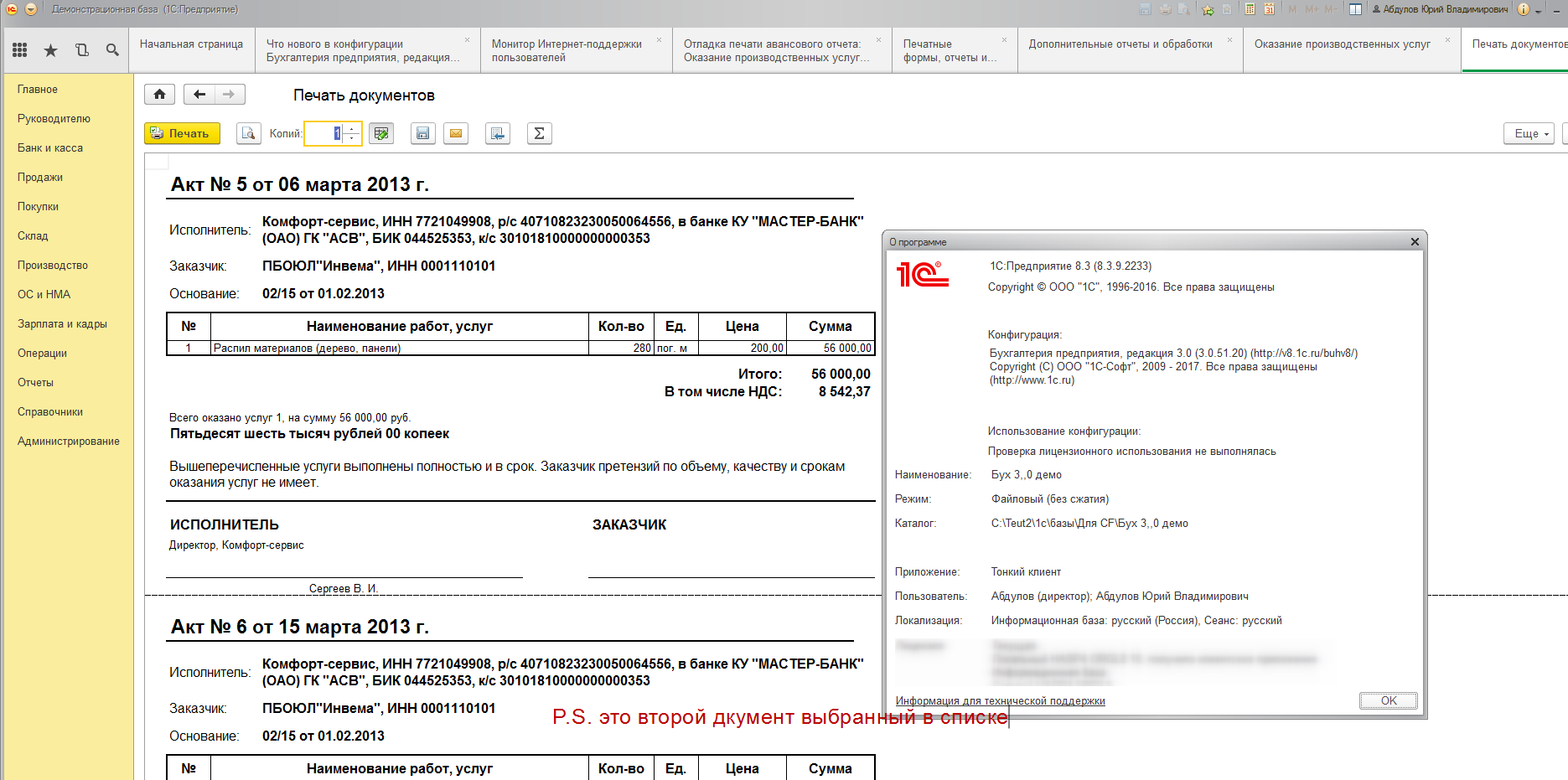Open the search magnifier icon
This screenshot has width=1568, height=780.
(x=112, y=50)
